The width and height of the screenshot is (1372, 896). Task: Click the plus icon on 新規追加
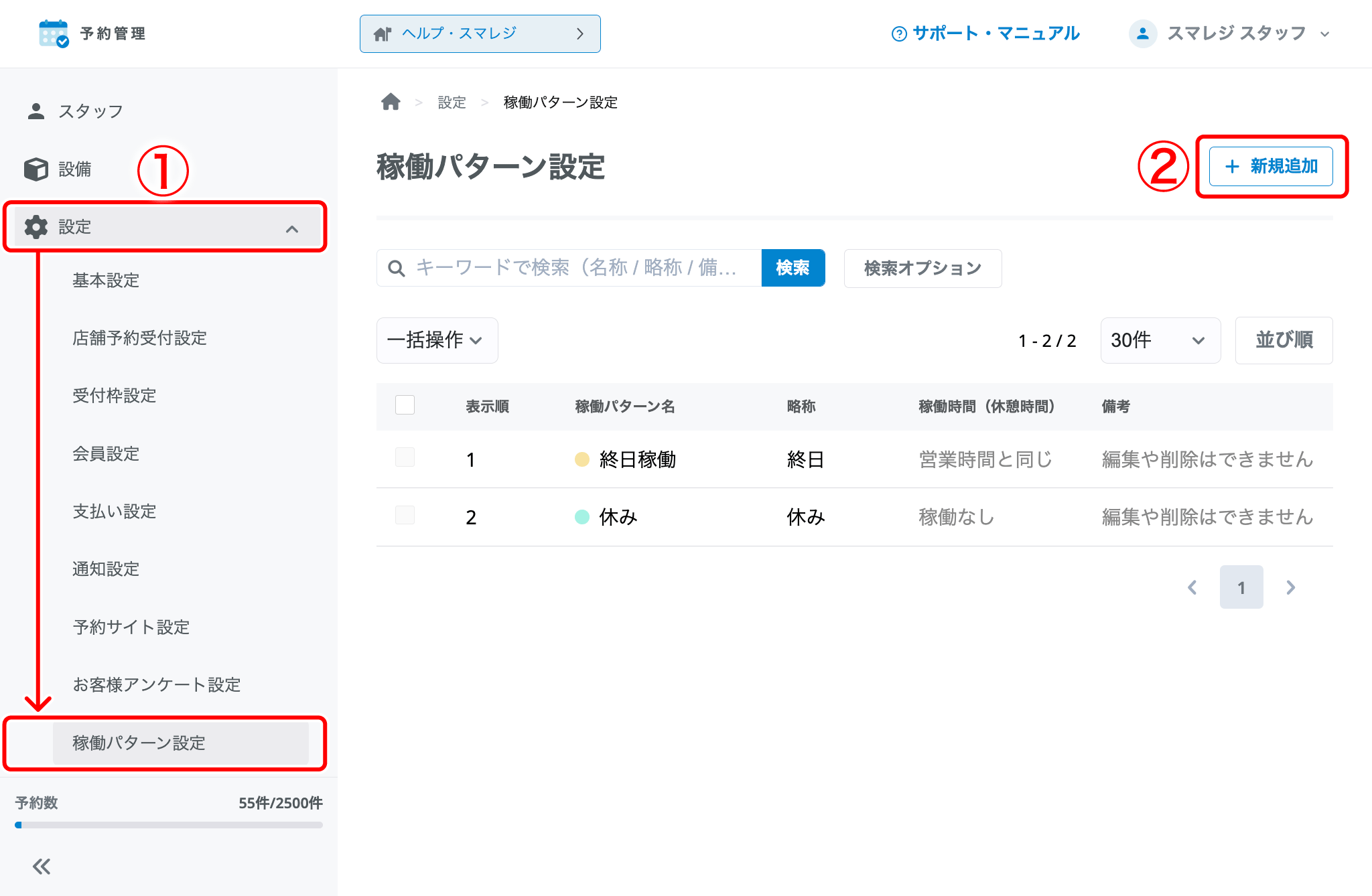tap(1232, 167)
